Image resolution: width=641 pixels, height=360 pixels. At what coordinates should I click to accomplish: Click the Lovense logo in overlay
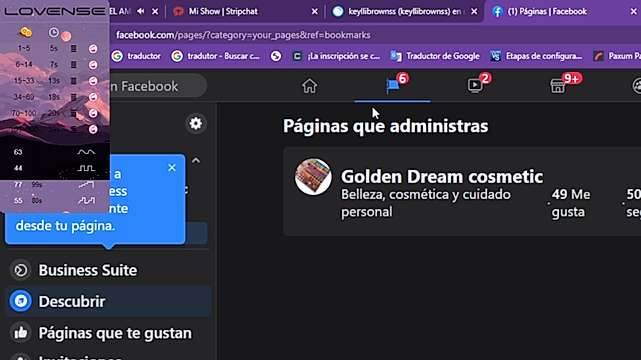[54, 11]
